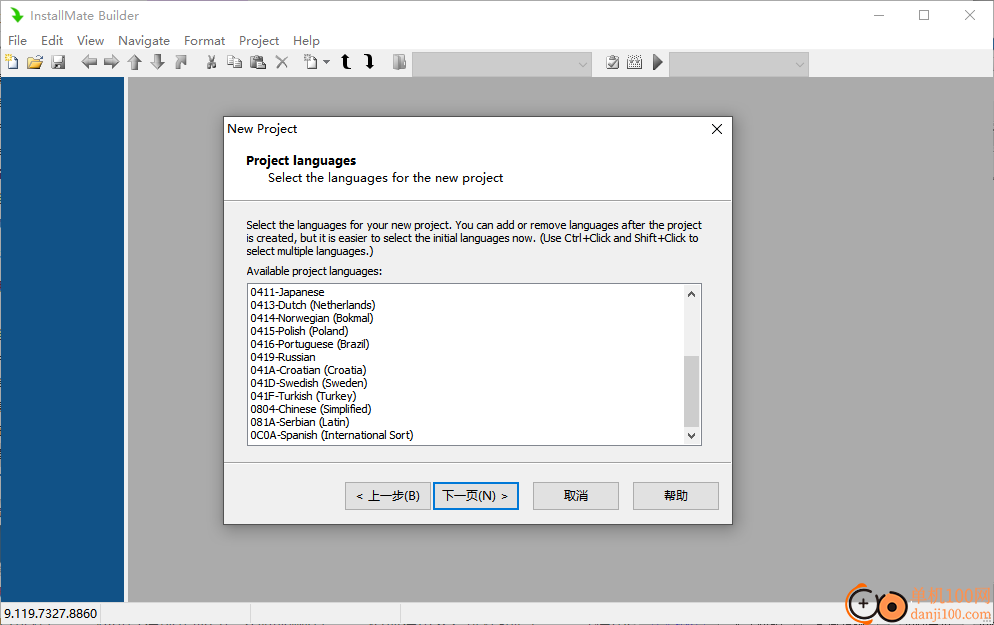The width and height of the screenshot is (994, 625).
Task: Click the language list scroll down arrow
Action: tap(692, 435)
